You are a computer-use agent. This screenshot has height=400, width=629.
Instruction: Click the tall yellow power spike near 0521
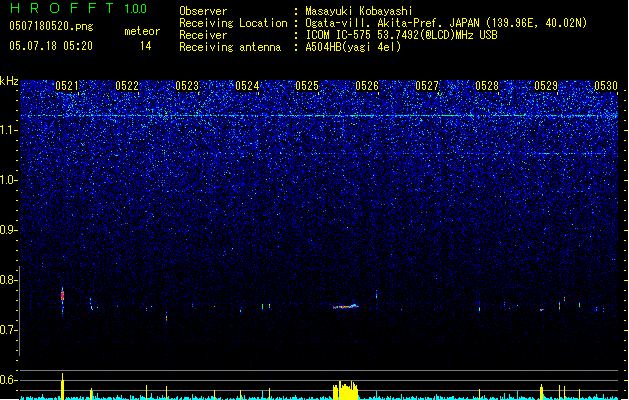tap(62, 386)
